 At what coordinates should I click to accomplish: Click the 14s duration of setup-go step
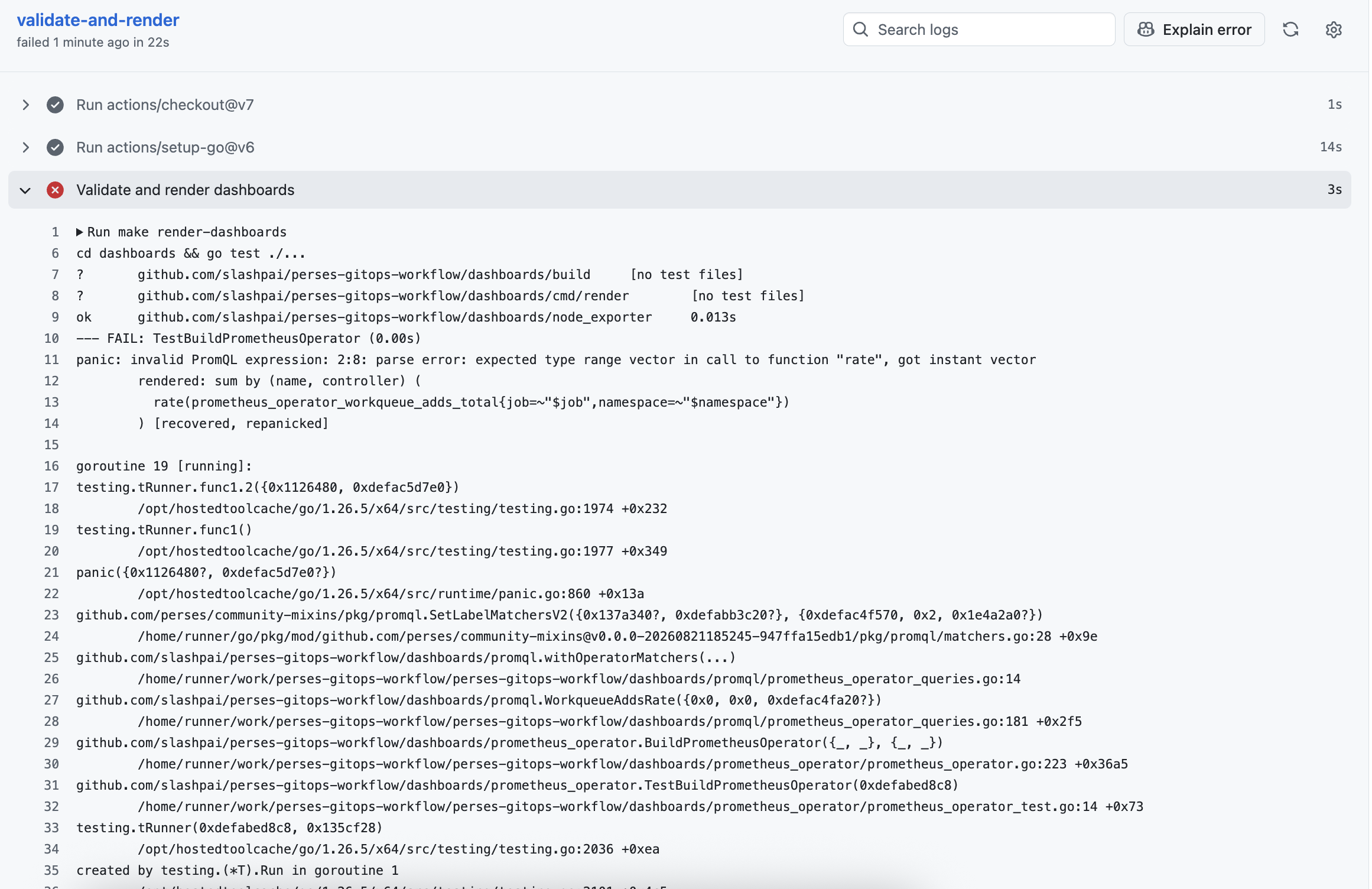pyautogui.click(x=1331, y=147)
